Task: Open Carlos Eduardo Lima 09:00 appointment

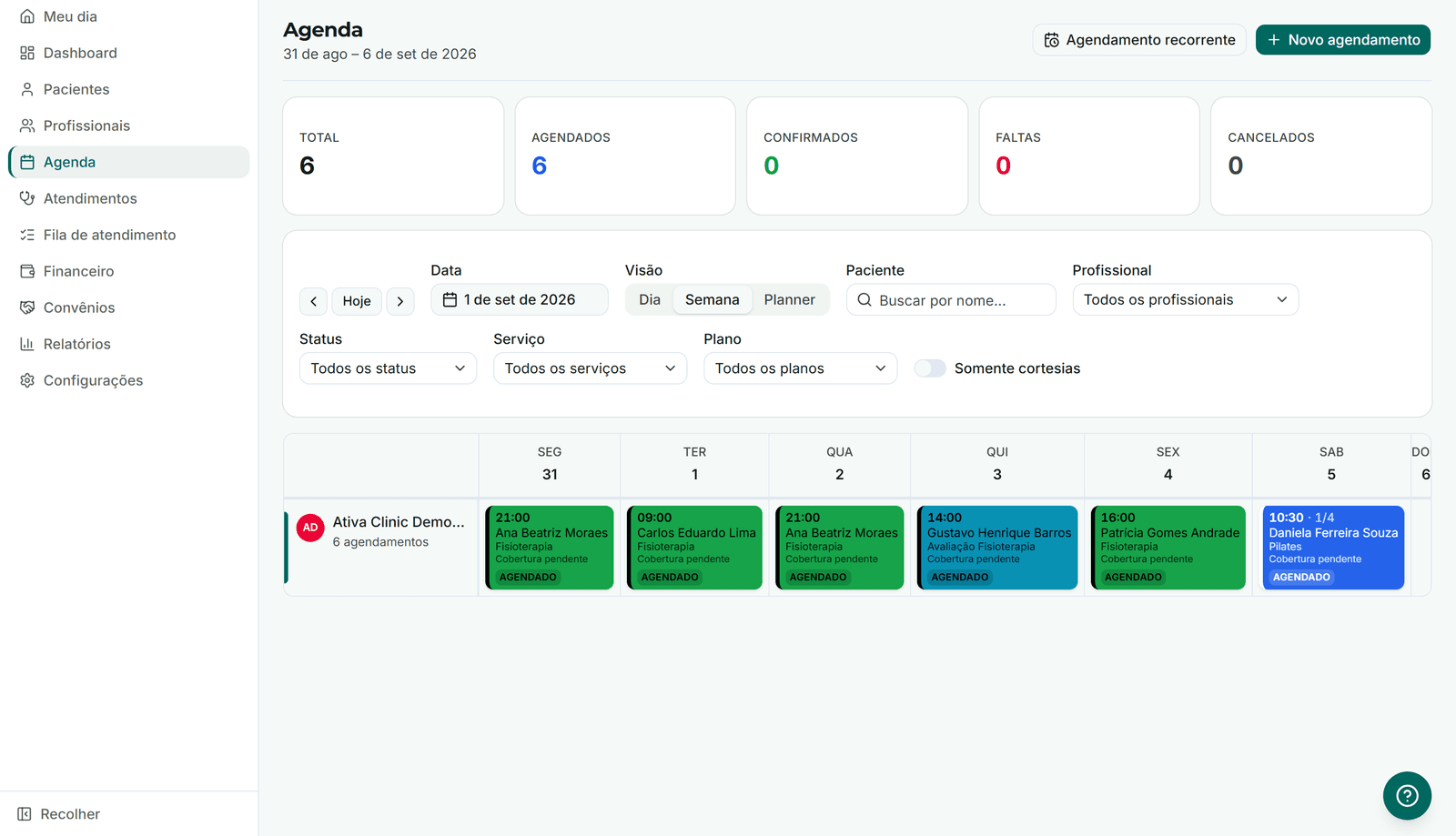Action: [694, 548]
